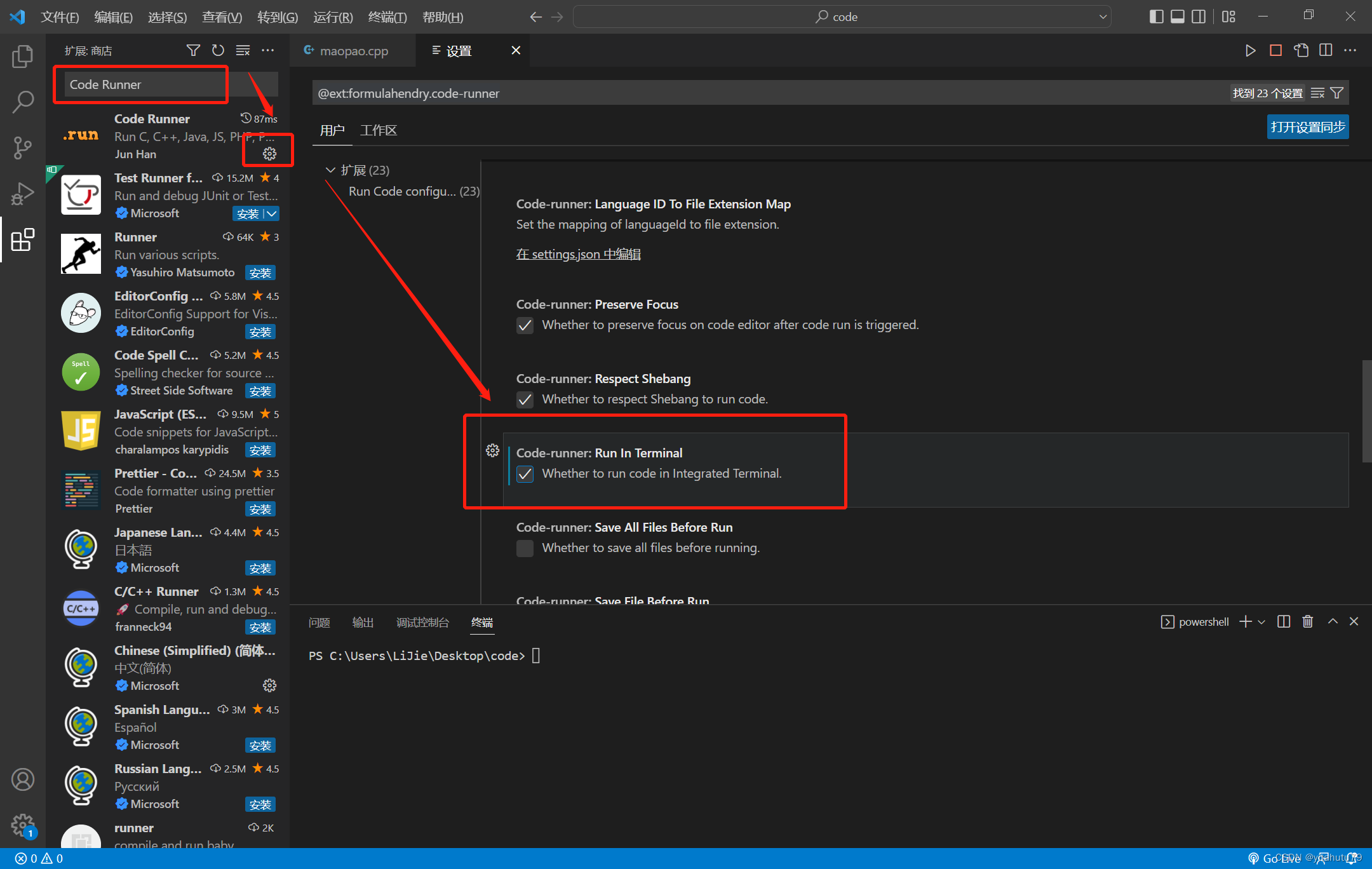Install the EditorConfig extension
The height and width of the screenshot is (869, 1372).
point(260,332)
